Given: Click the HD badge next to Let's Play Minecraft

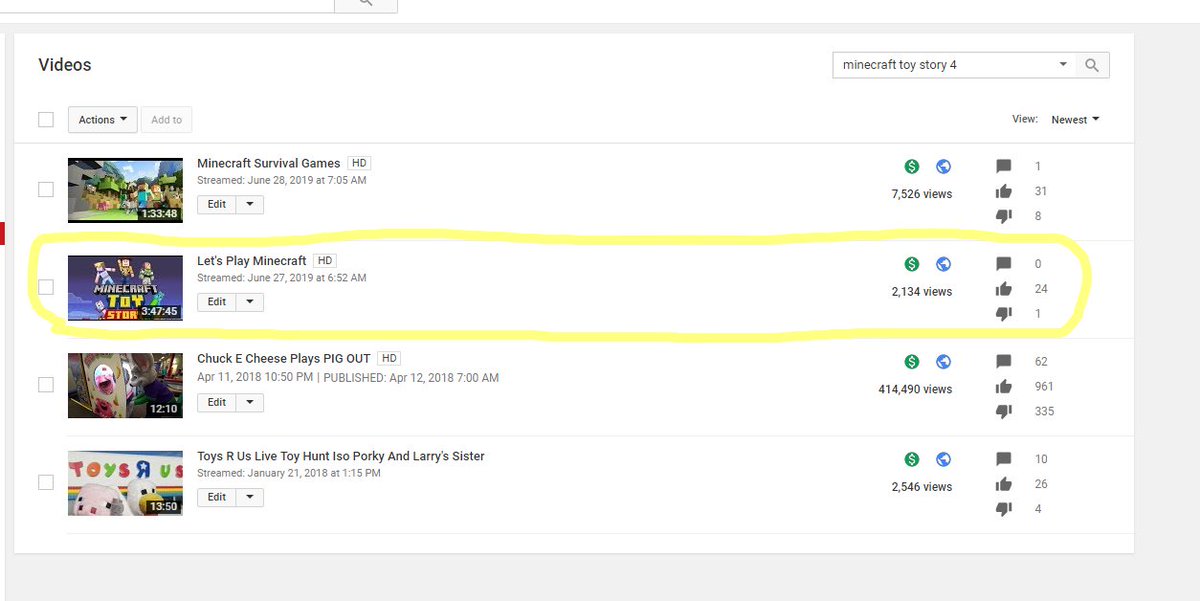Looking at the screenshot, I should (324, 261).
